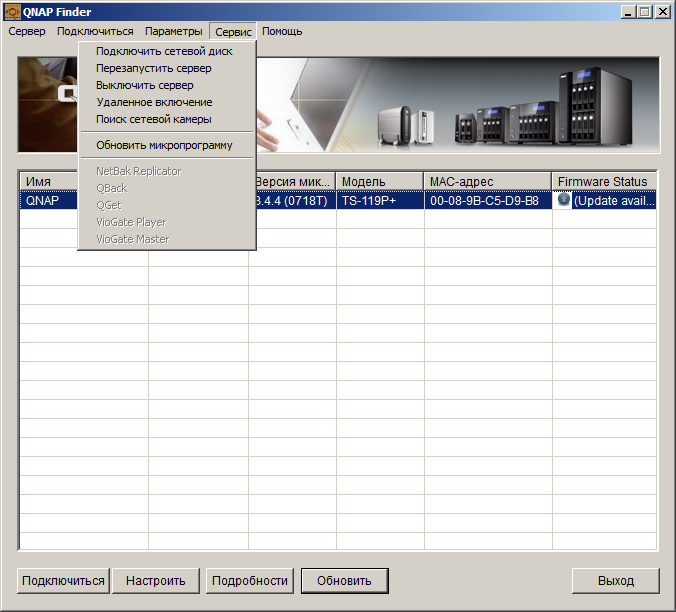Viewport: 676px width, 612px height.
Task: Select the QNAP server name cell
Action: [x=49, y=201]
